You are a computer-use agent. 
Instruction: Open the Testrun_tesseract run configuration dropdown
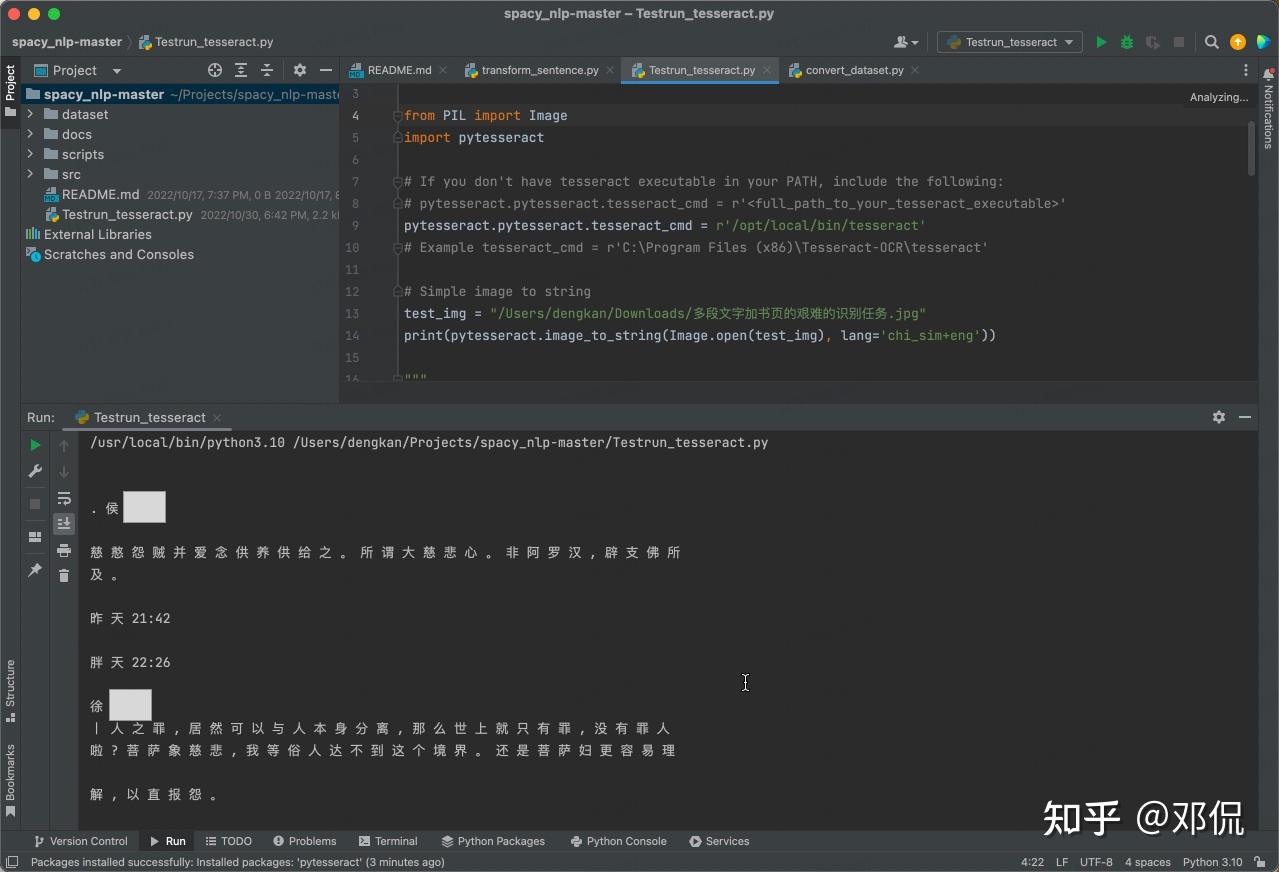coord(1010,42)
